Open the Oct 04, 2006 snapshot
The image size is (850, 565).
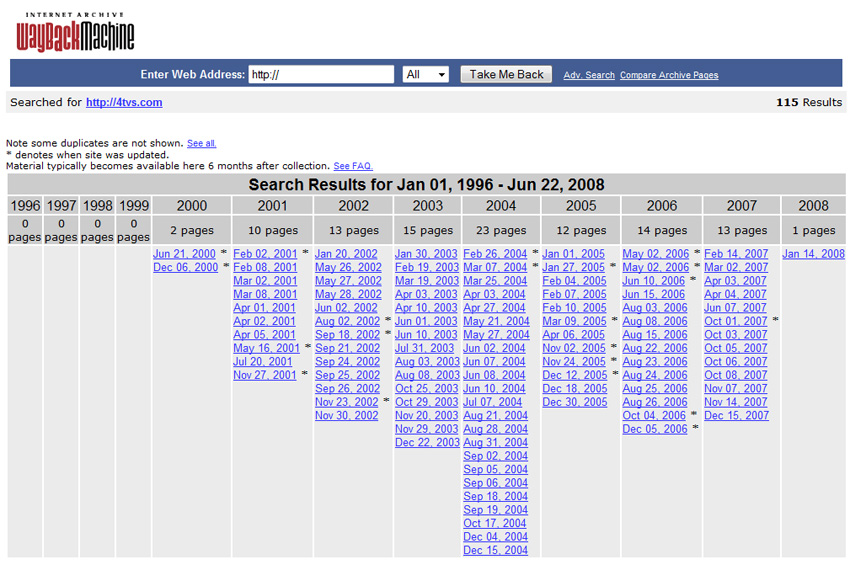click(654, 416)
